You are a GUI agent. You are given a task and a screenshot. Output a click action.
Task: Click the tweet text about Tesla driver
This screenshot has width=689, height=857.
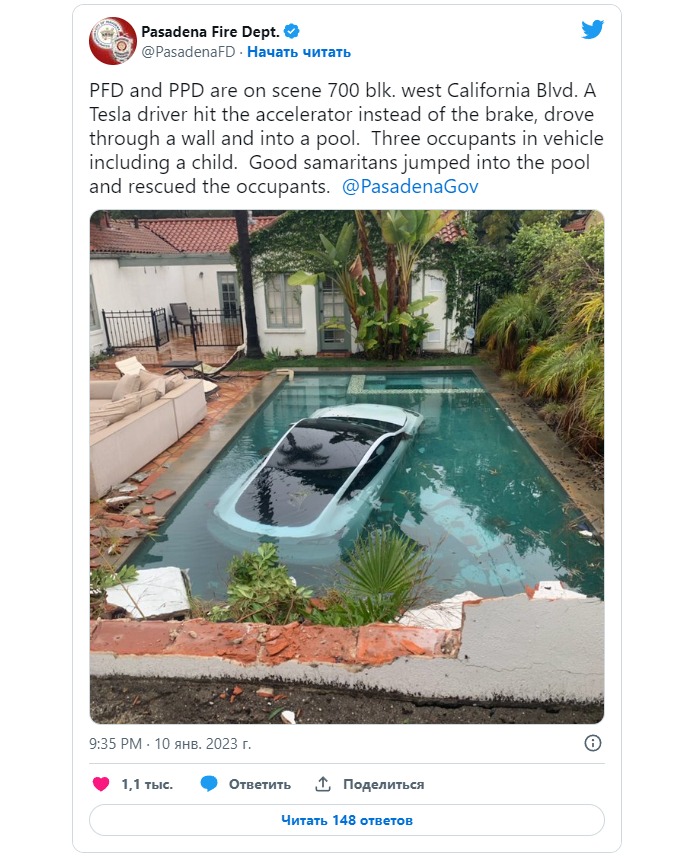point(346,138)
